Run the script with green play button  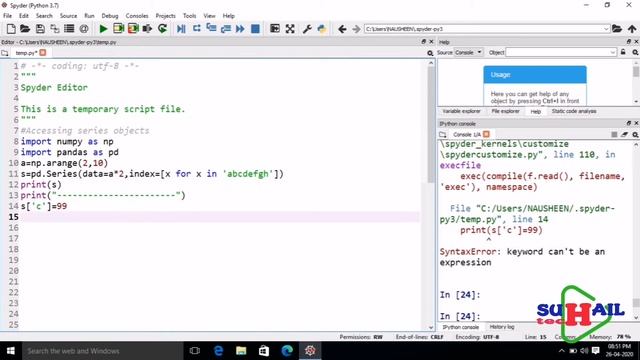tap(103, 29)
